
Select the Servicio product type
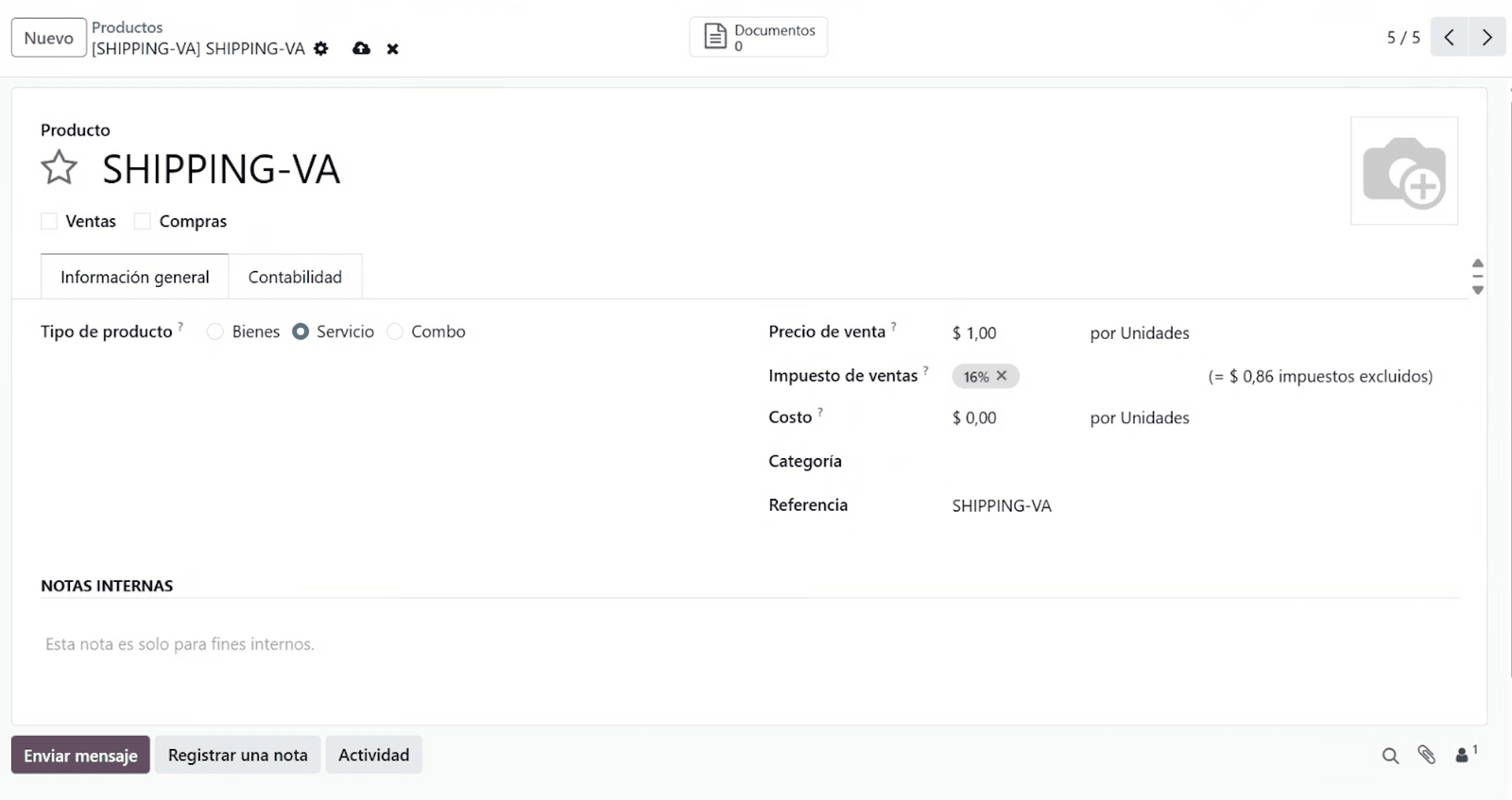click(x=301, y=332)
